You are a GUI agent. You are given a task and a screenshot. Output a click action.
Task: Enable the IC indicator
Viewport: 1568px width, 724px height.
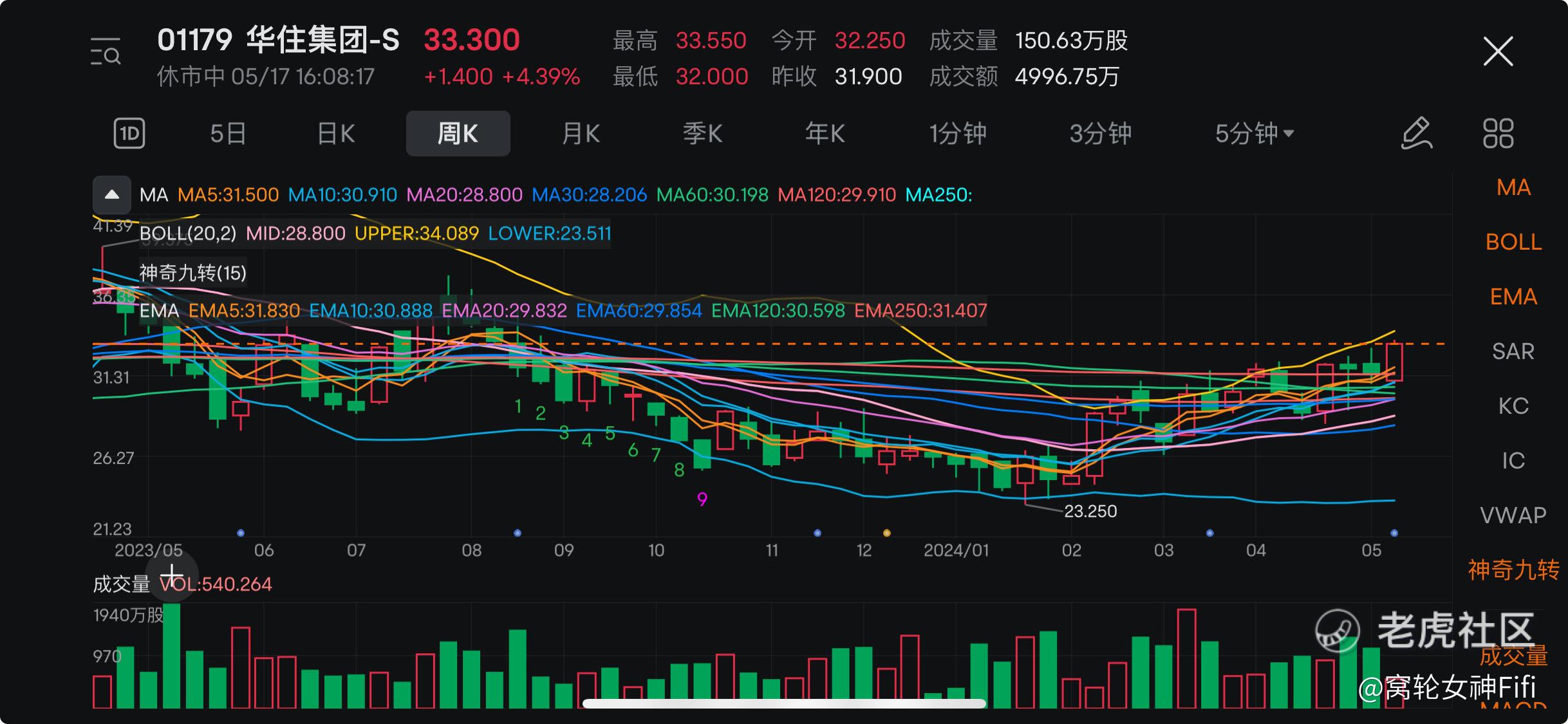[1513, 461]
